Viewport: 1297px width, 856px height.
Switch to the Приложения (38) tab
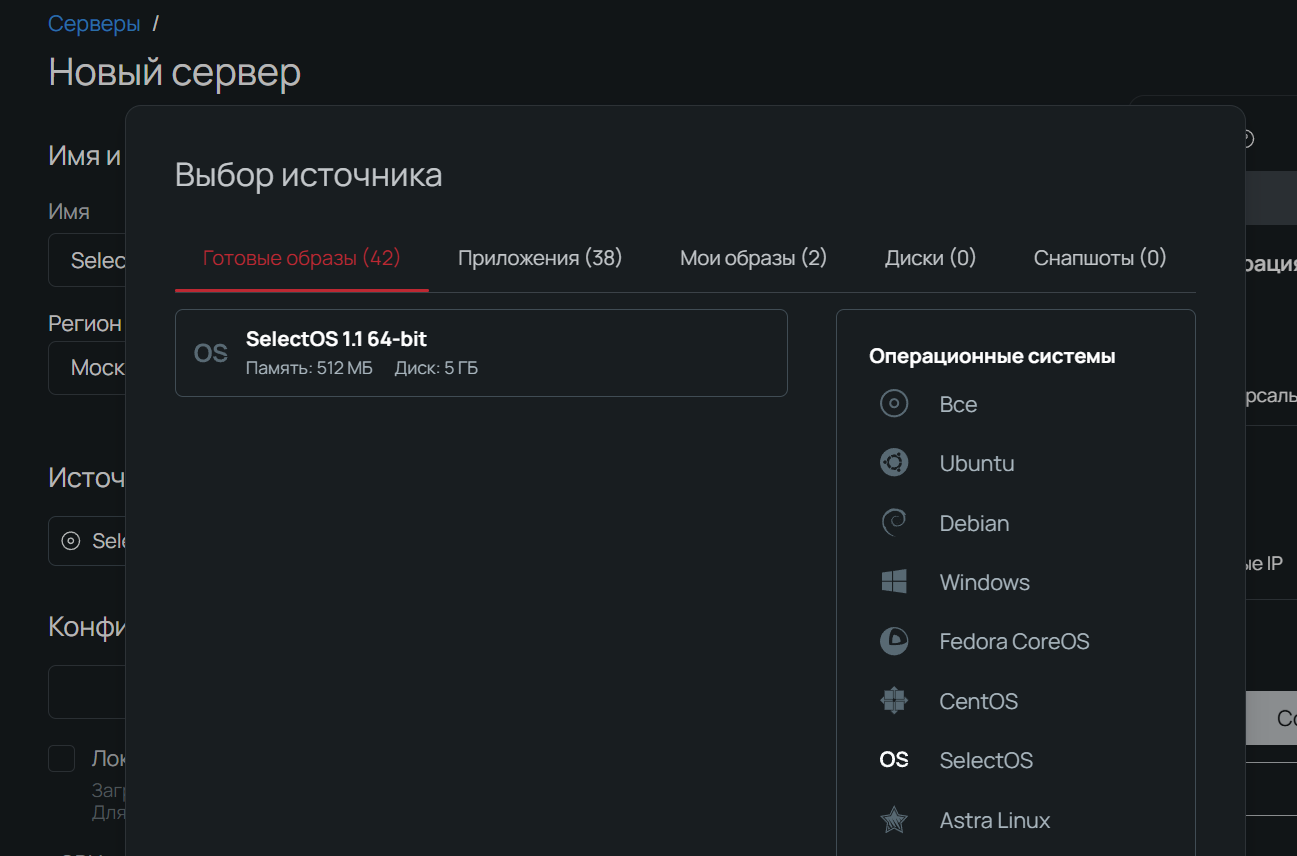(x=540, y=258)
